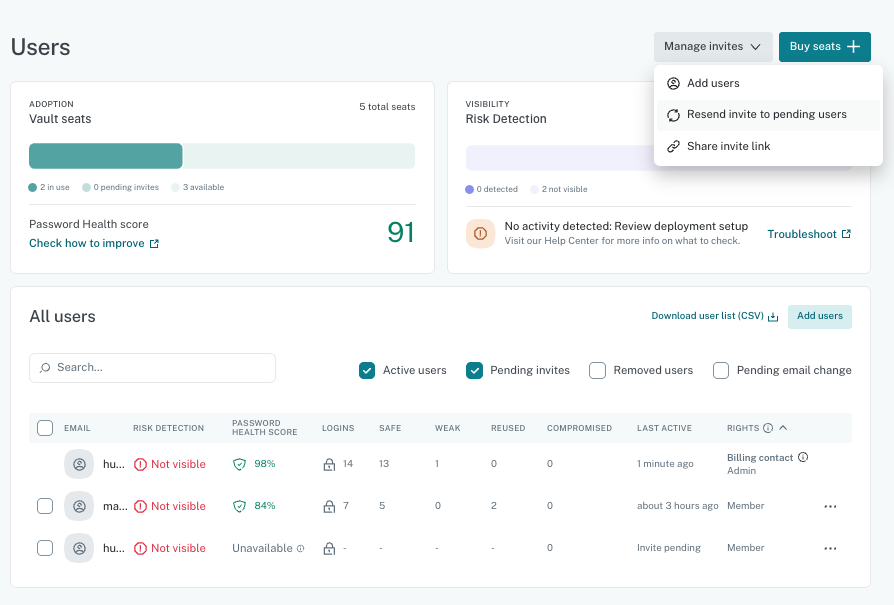Click the Vault seats usage bar

[222, 156]
